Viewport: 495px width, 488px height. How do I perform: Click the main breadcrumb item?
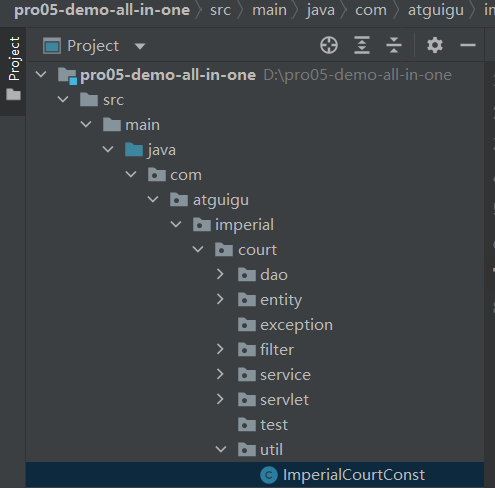pos(269,10)
